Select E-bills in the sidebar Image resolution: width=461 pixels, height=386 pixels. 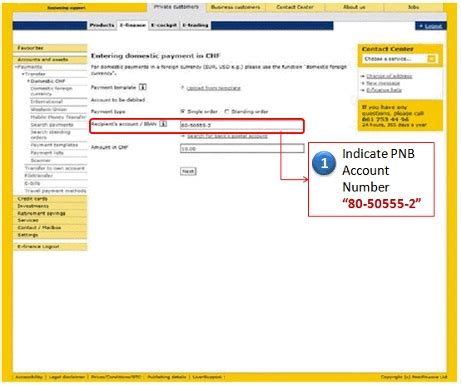tap(32, 183)
